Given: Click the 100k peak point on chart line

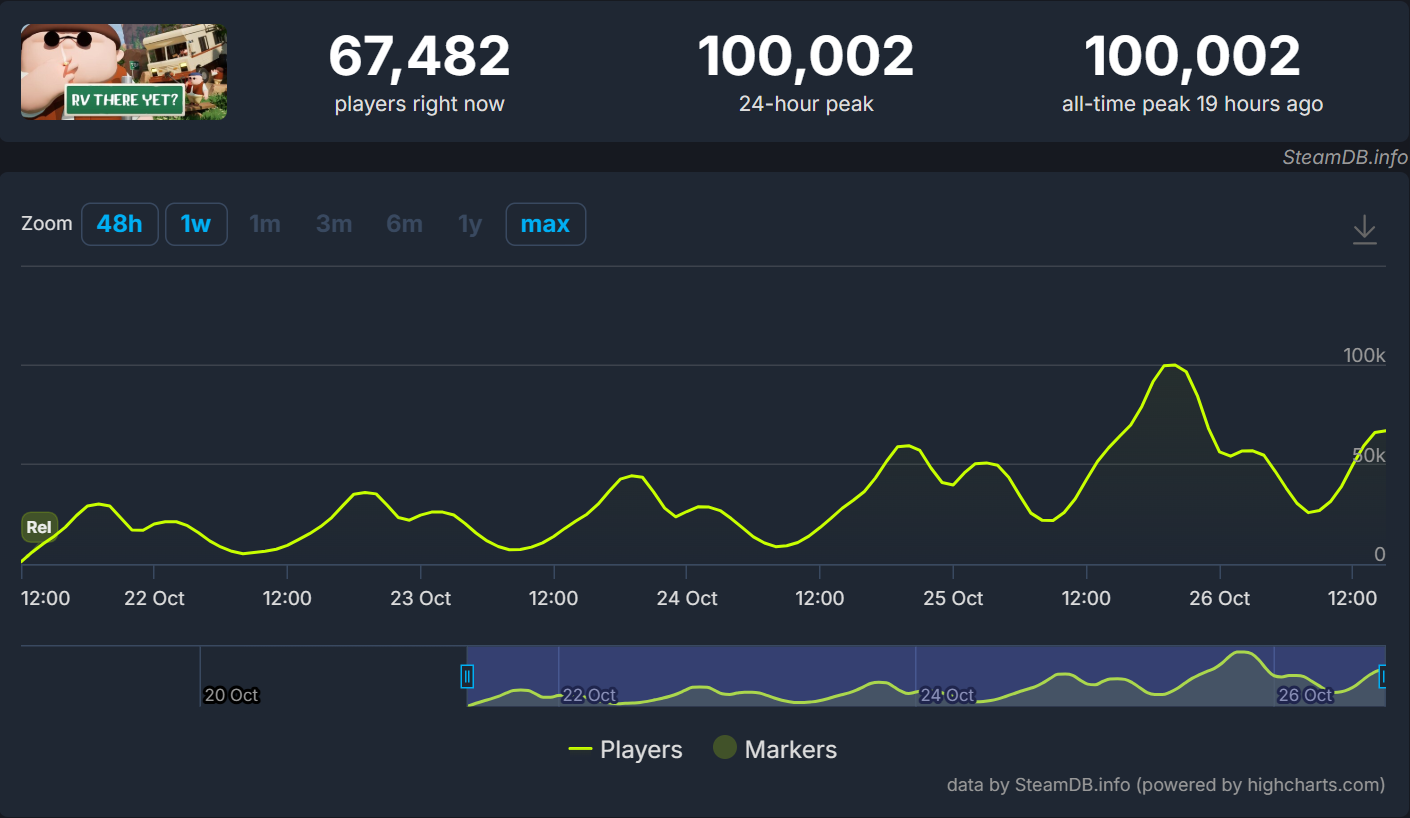Looking at the screenshot, I should (x=1169, y=365).
